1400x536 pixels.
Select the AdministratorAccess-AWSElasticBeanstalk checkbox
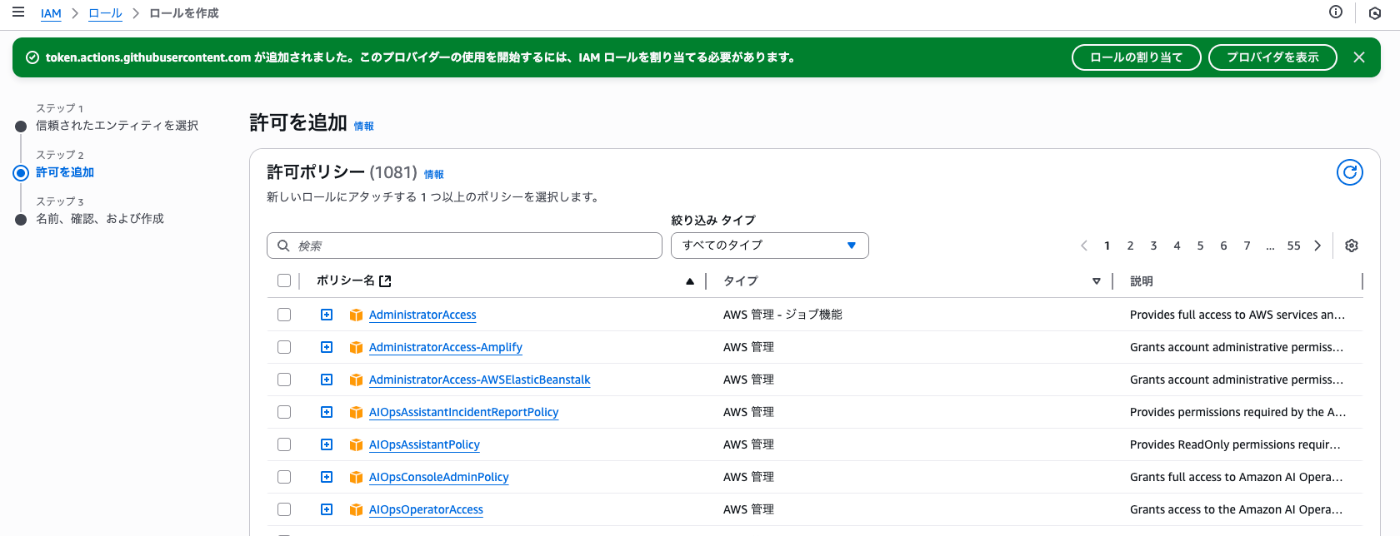[x=284, y=380]
